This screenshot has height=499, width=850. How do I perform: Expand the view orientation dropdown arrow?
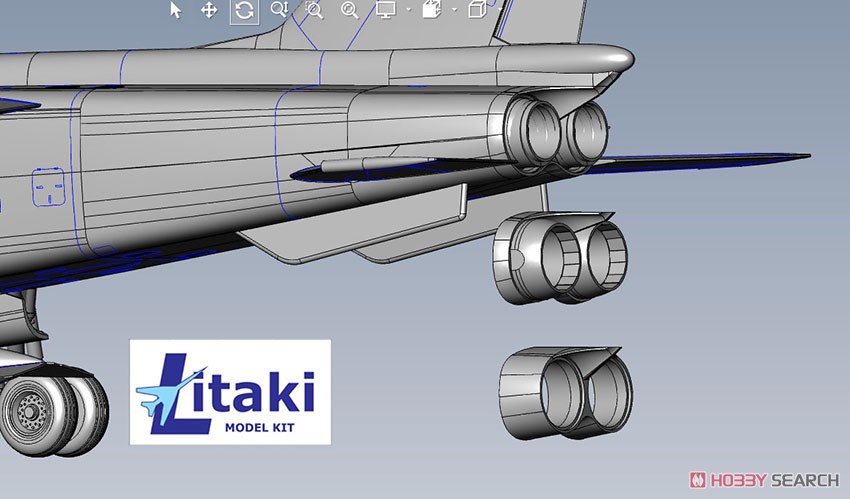tap(454, 10)
